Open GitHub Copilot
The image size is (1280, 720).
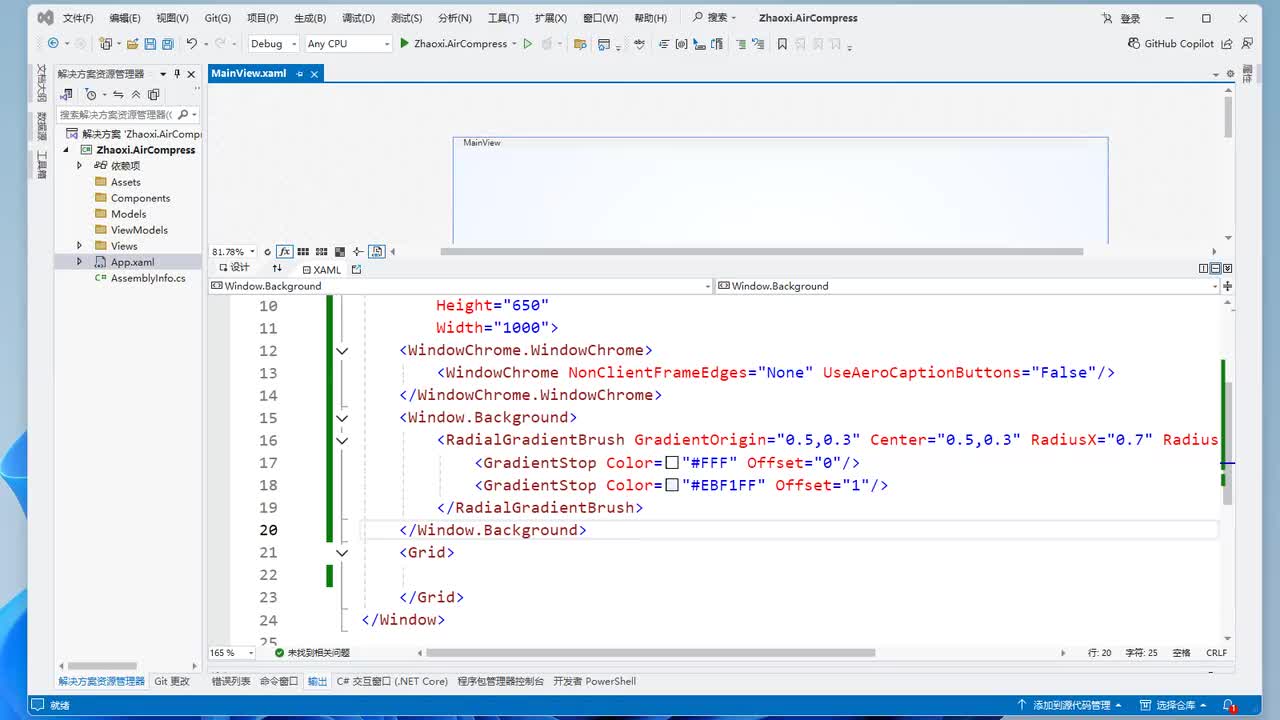[1170, 44]
